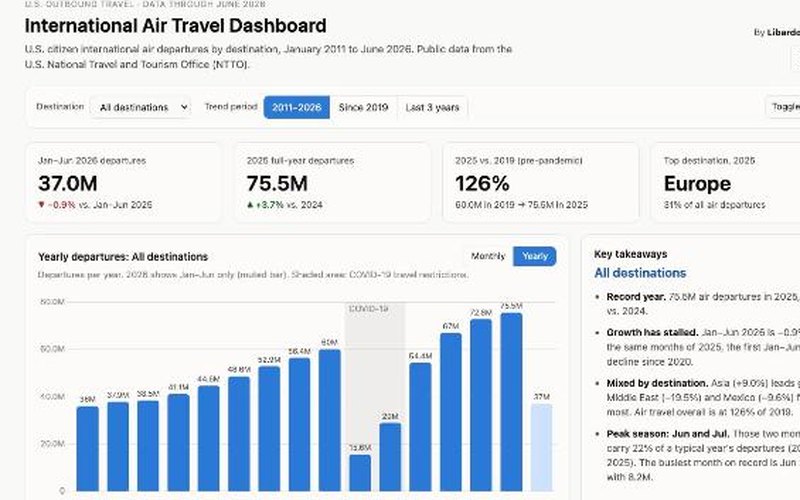Click the Europe top destination value
The width and height of the screenshot is (800, 500).
point(697,184)
